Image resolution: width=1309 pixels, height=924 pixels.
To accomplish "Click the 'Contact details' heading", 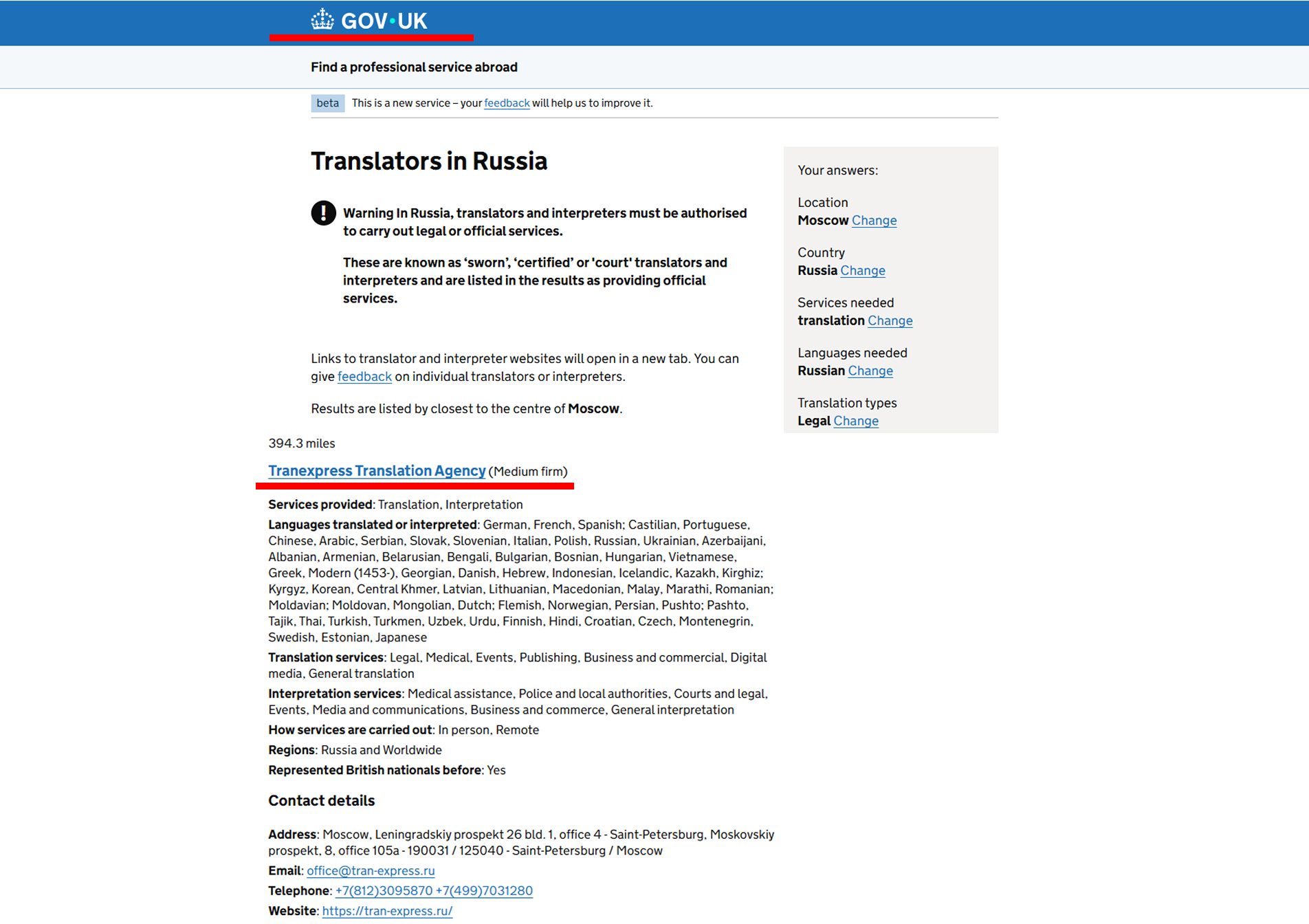I will 321,801.
